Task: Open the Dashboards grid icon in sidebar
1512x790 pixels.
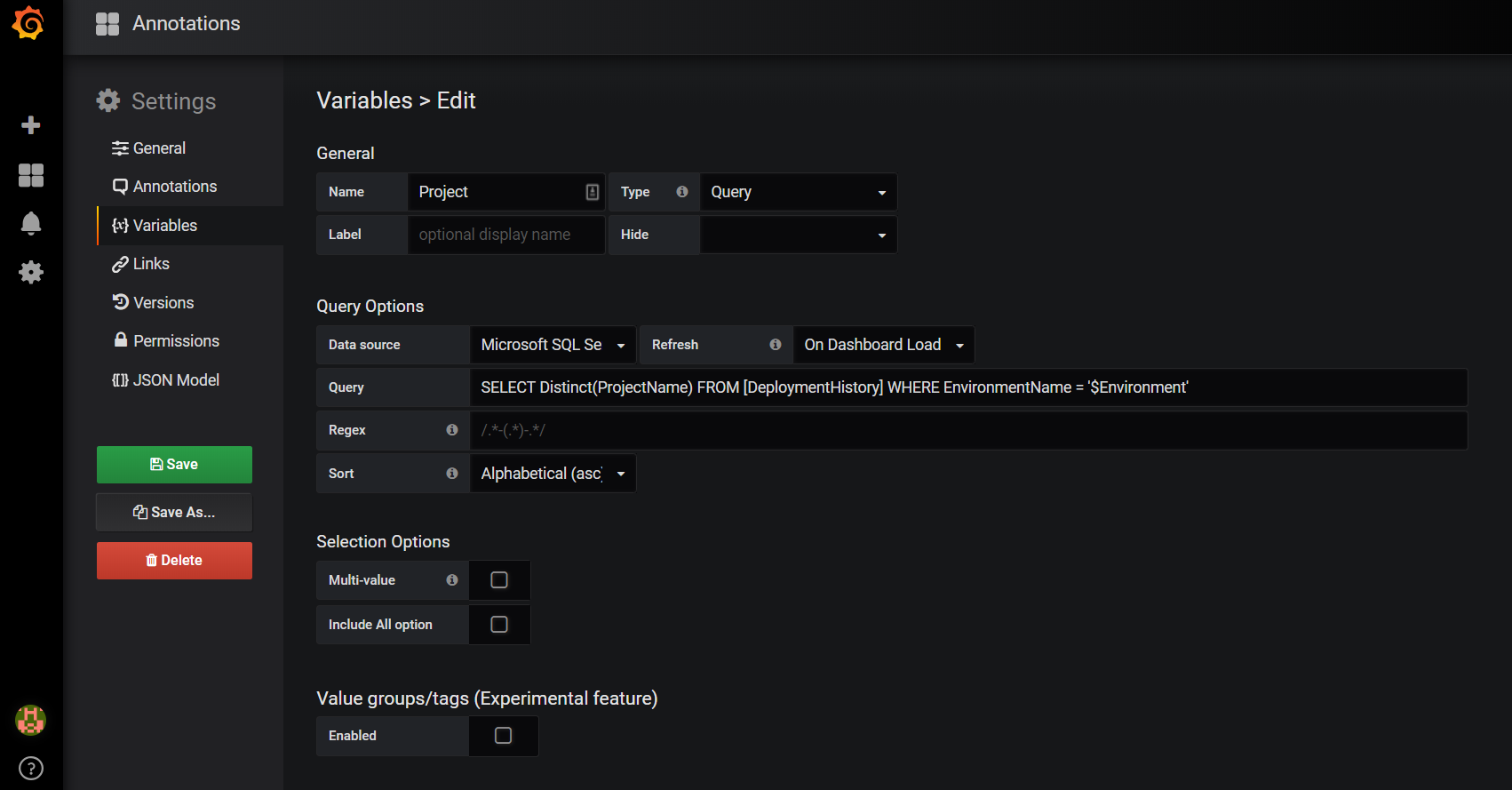Action: click(x=31, y=175)
